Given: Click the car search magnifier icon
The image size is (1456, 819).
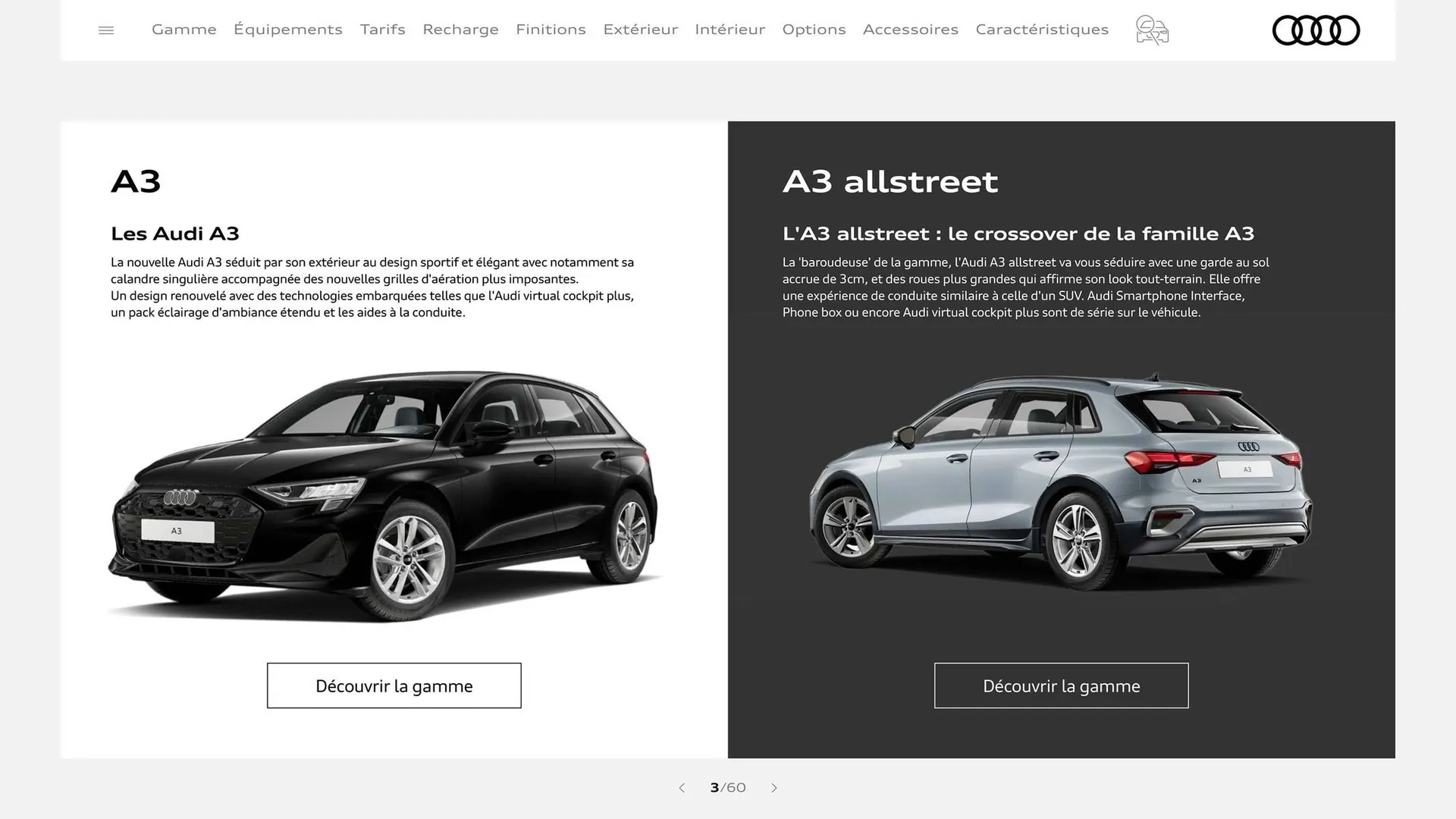Looking at the screenshot, I should tap(1151, 30).
